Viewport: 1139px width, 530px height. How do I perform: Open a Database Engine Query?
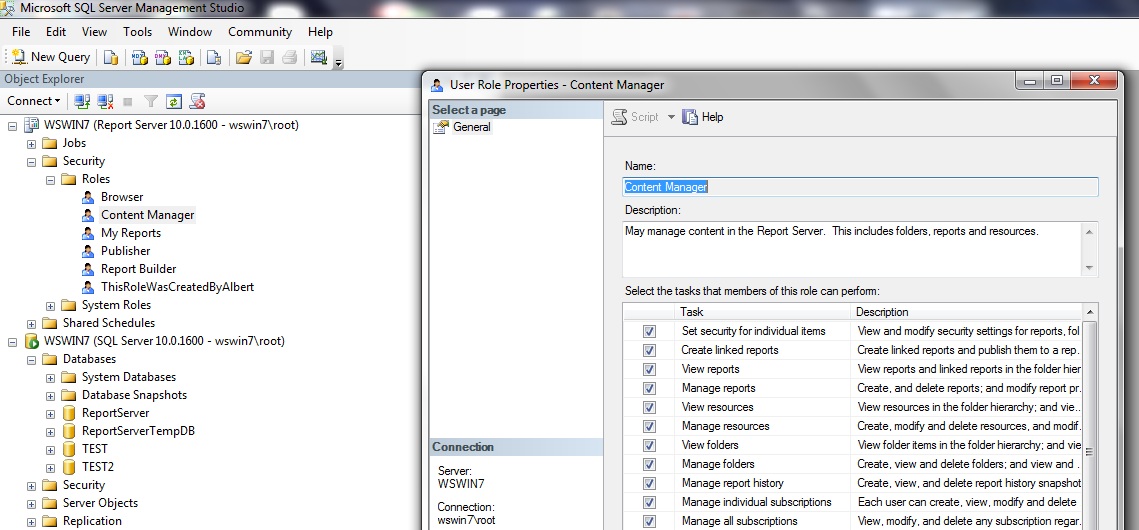[110, 57]
